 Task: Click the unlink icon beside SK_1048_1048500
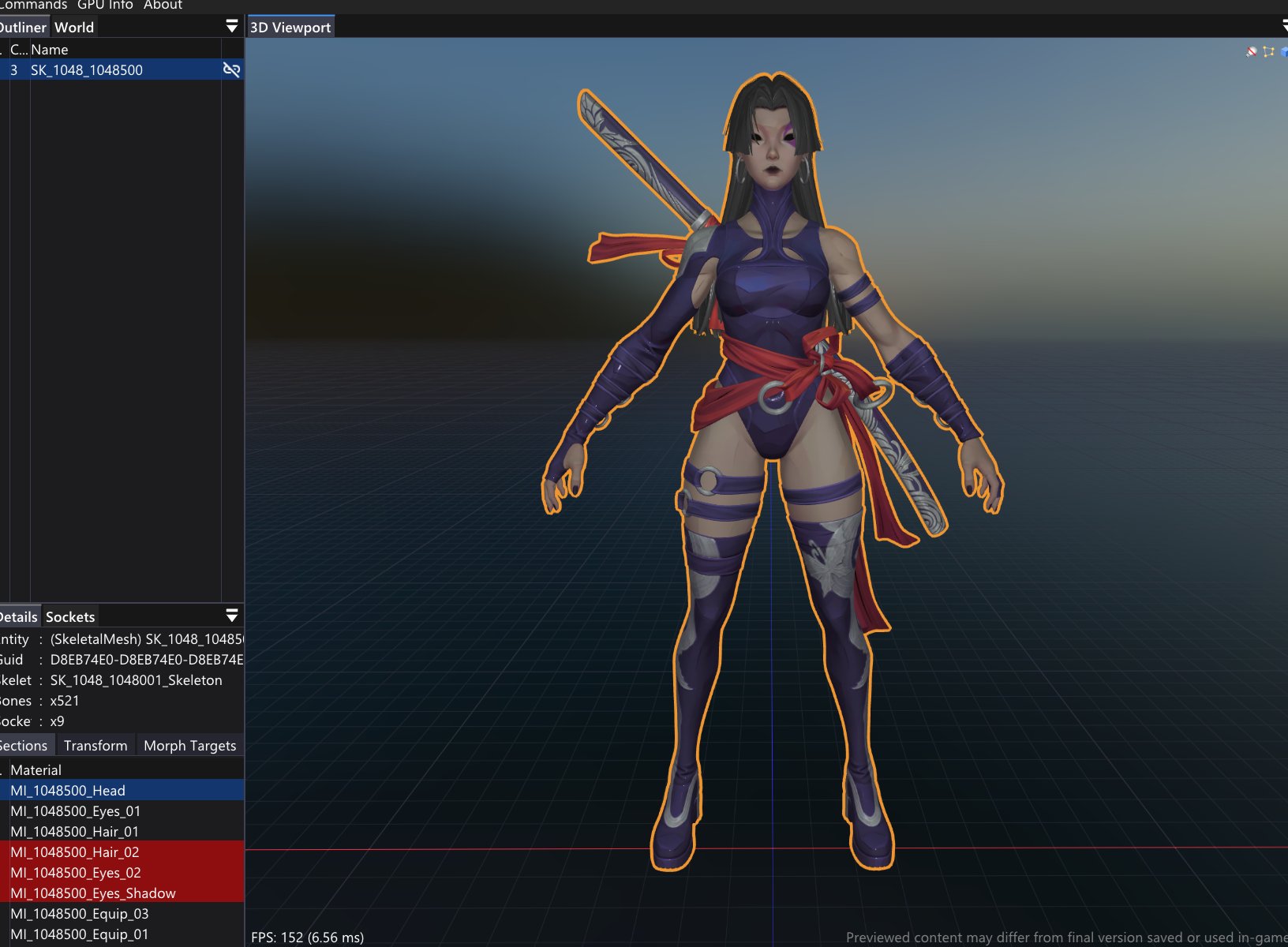(x=231, y=70)
